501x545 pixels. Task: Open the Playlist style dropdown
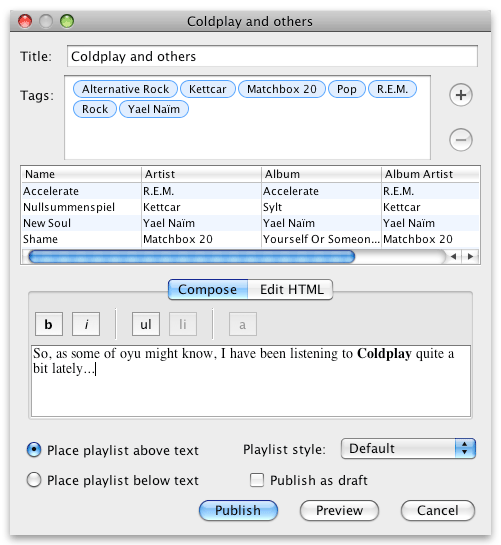tap(408, 449)
